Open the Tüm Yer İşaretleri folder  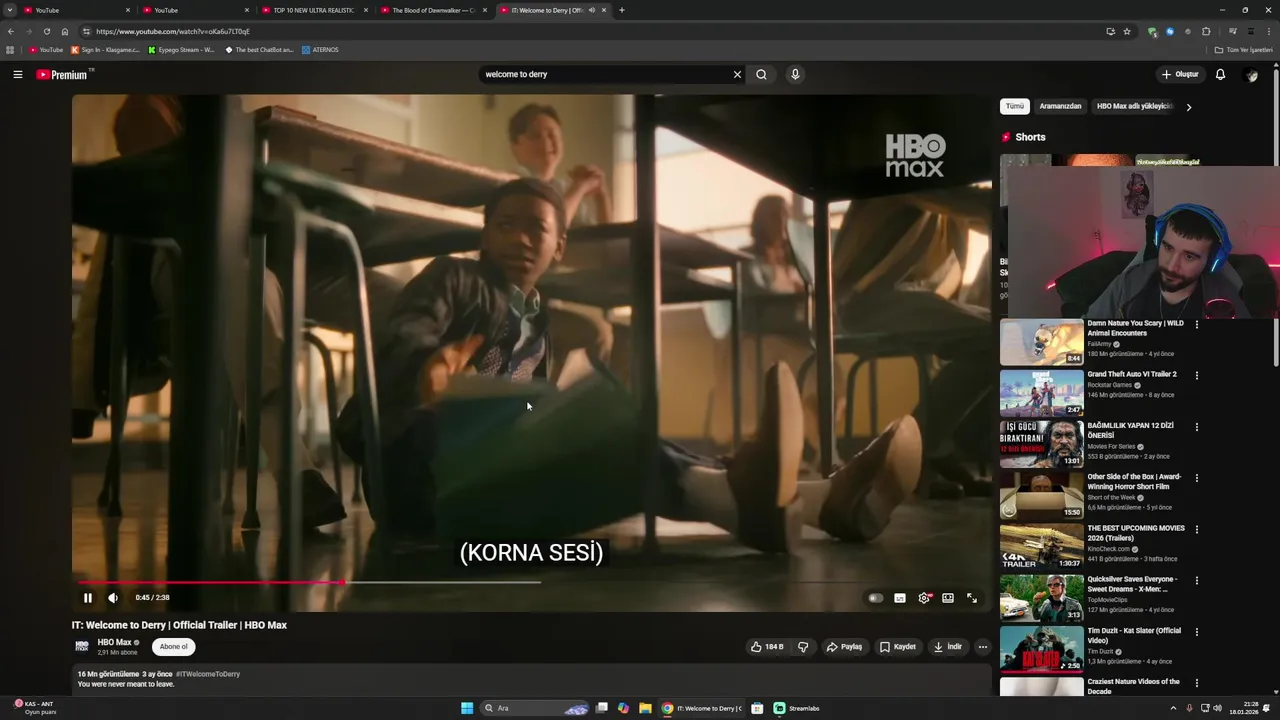click(x=1243, y=50)
